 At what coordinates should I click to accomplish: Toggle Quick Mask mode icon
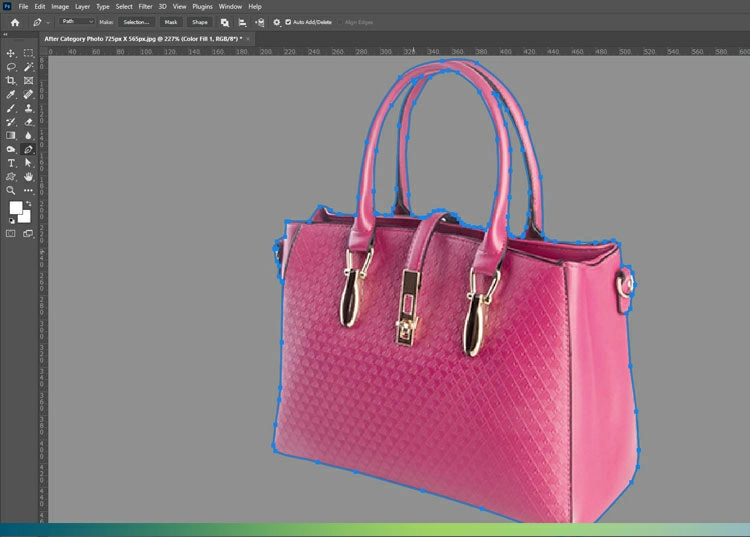click(11, 233)
